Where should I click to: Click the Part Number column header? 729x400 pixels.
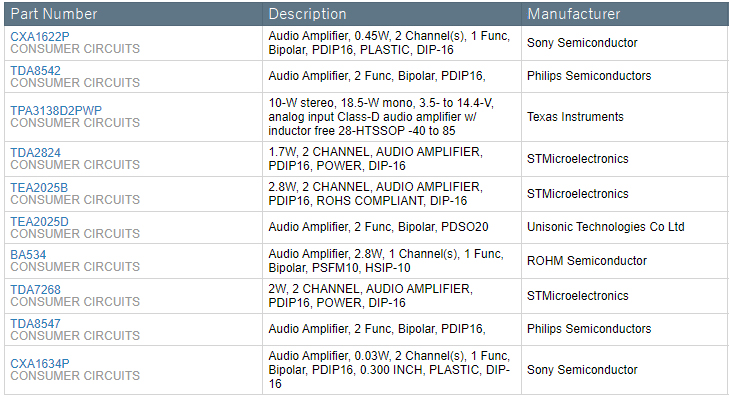54,14
